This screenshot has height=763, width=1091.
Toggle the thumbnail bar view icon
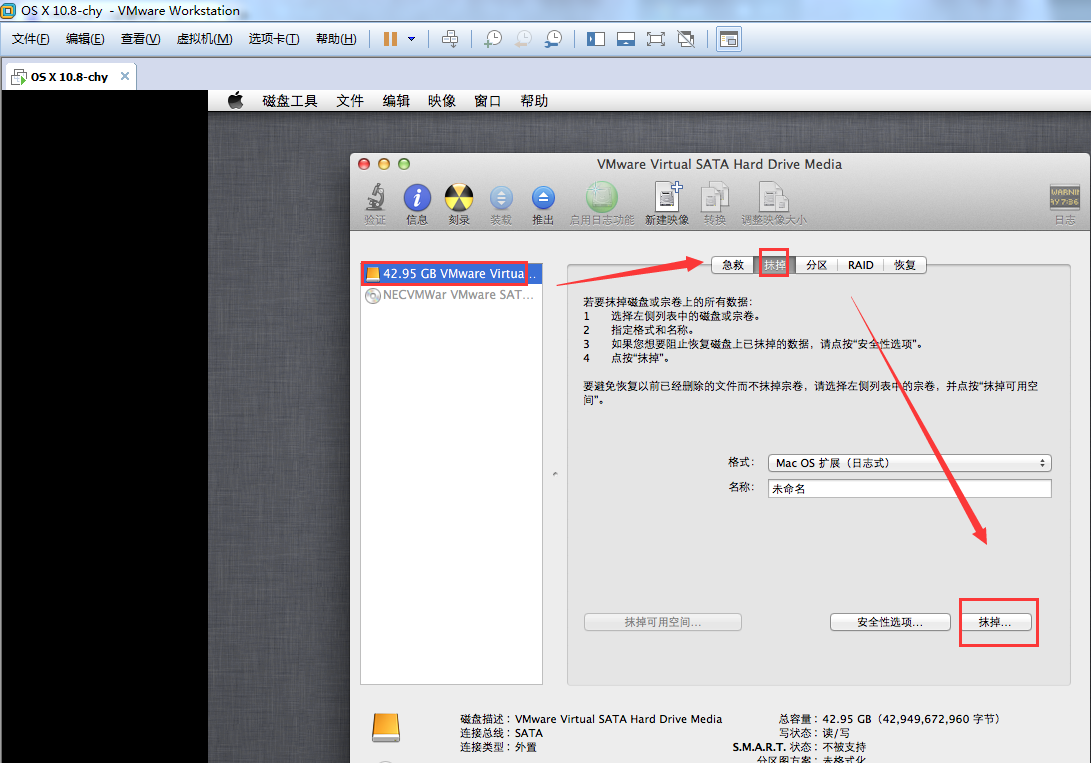coord(626,39)
